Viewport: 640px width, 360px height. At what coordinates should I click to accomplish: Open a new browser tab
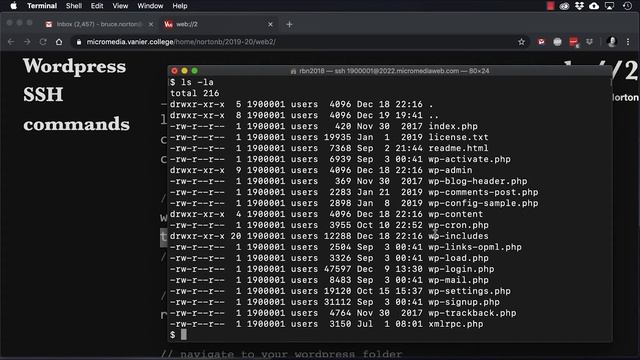(x=289, y=24)
